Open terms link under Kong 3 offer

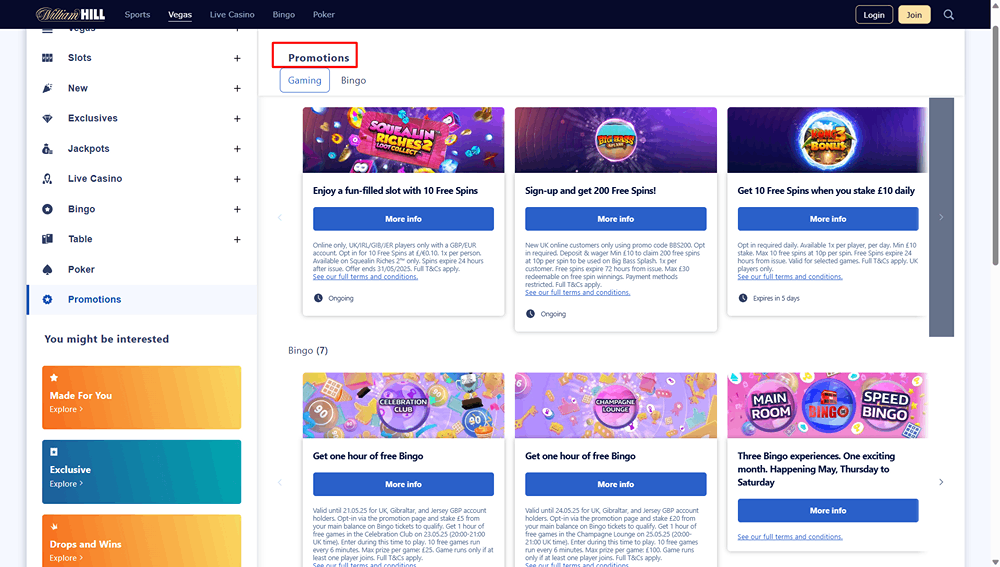tap(790, 277)
